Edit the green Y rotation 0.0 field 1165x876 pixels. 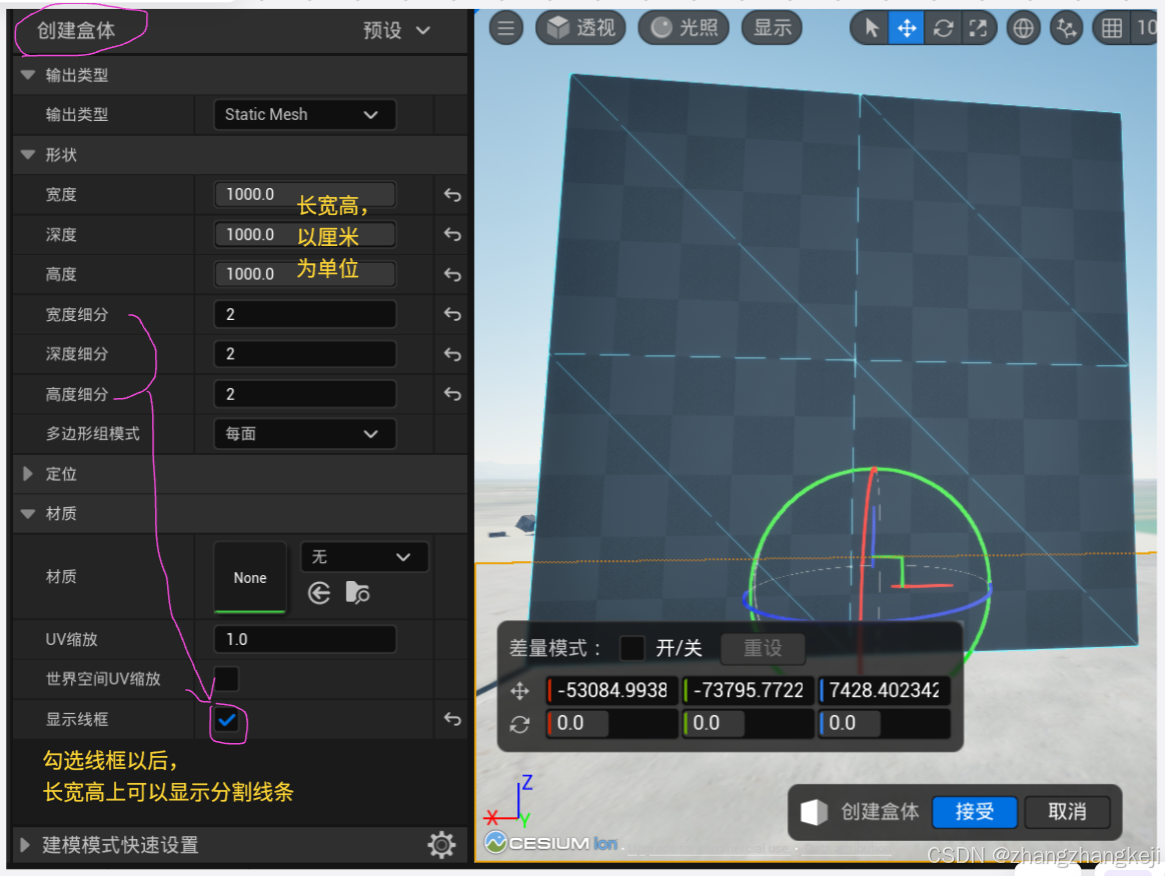[x=747, y=723]
